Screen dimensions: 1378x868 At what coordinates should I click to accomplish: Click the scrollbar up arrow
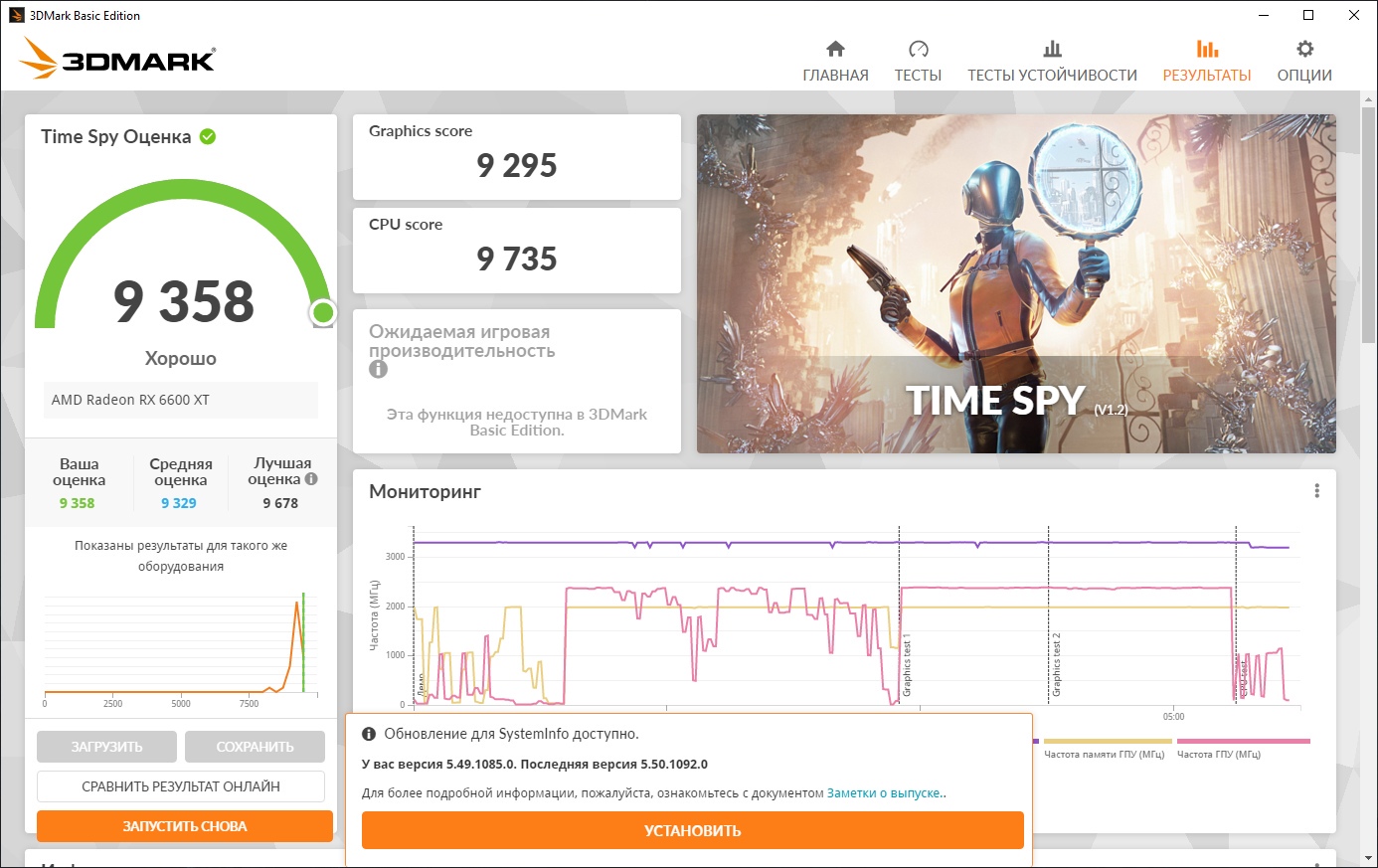coord(1369,100)
